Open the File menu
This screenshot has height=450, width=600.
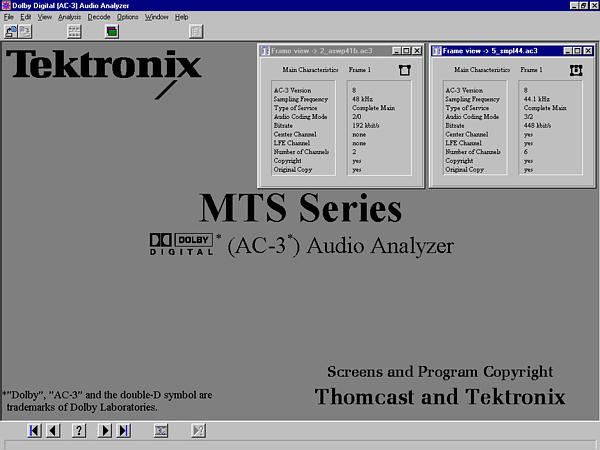tap(9, 17)
